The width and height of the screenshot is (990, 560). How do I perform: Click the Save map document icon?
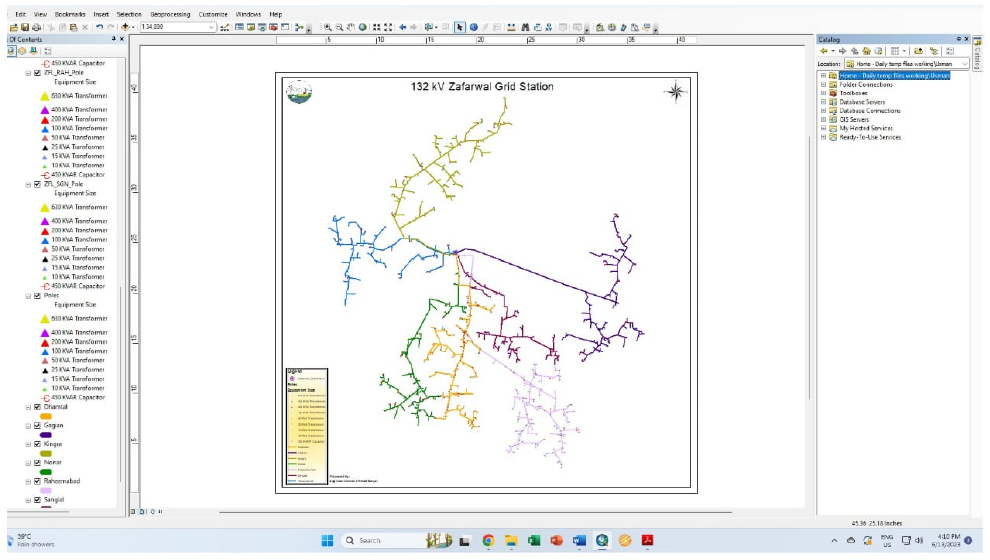tap(24, 27)
